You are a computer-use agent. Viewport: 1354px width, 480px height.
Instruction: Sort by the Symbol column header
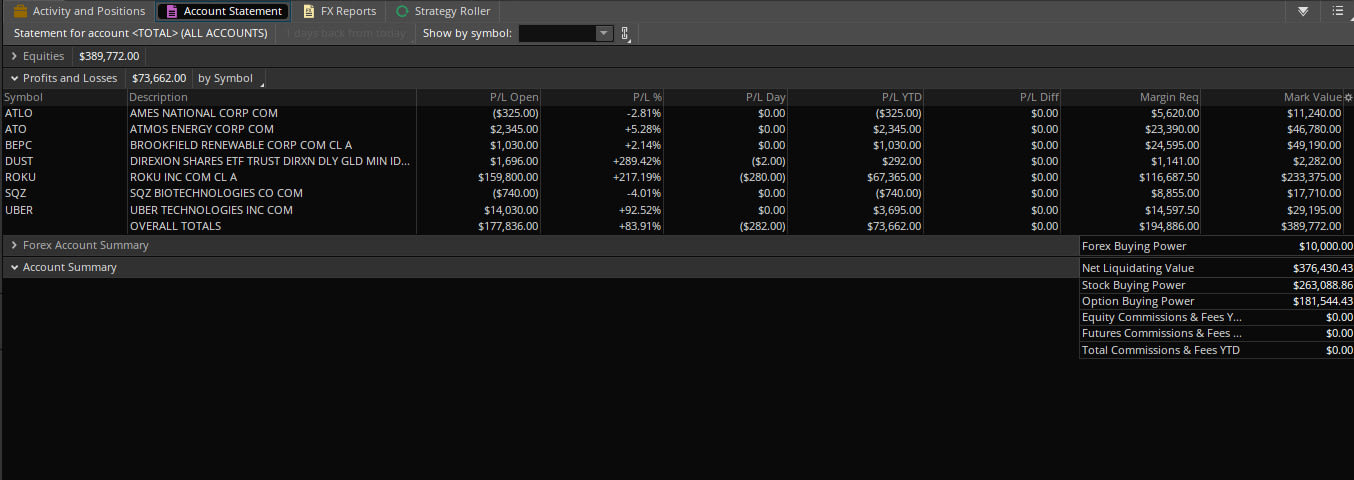[x=64, y=97]
